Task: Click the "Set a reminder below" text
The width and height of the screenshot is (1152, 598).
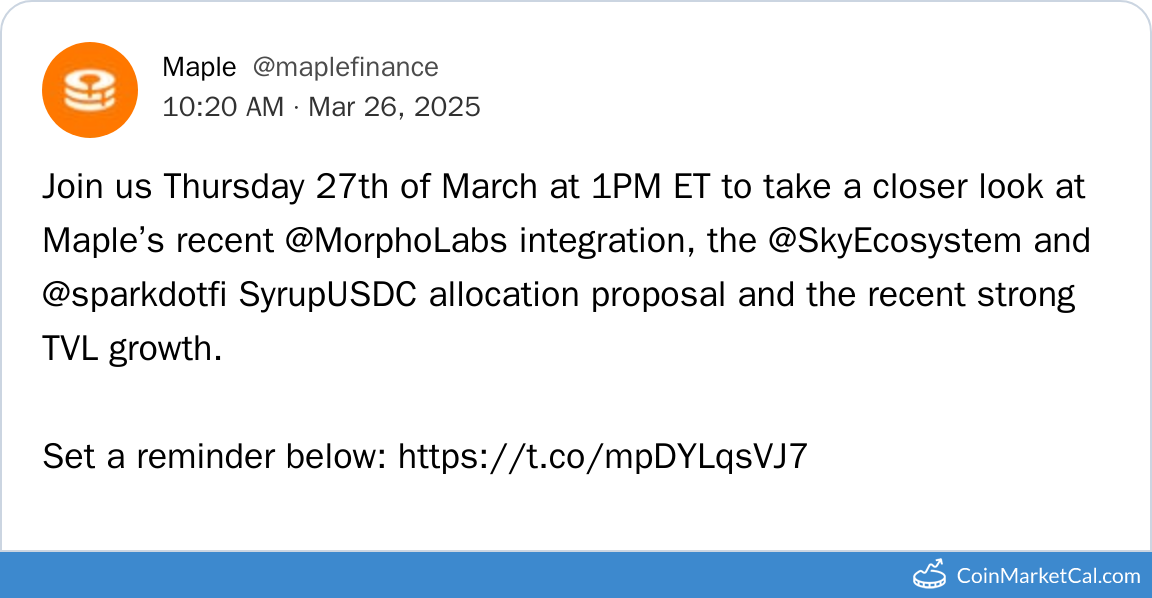Action: click(x=213, y=457)
